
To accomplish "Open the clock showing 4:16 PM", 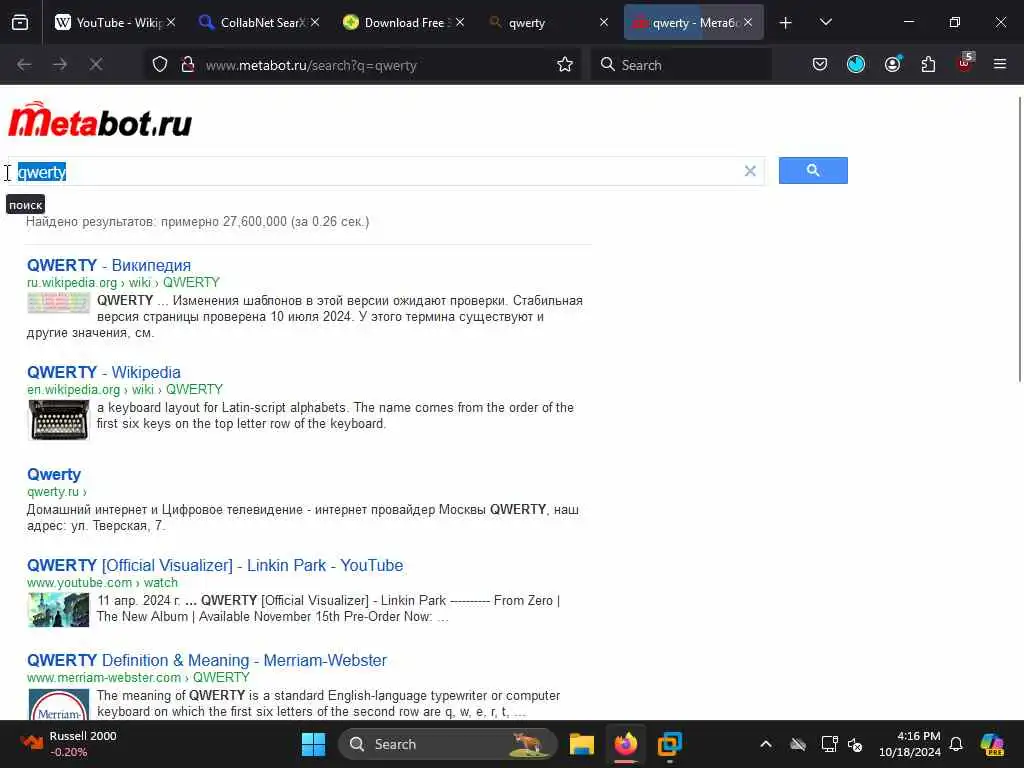I will [909, 744].
